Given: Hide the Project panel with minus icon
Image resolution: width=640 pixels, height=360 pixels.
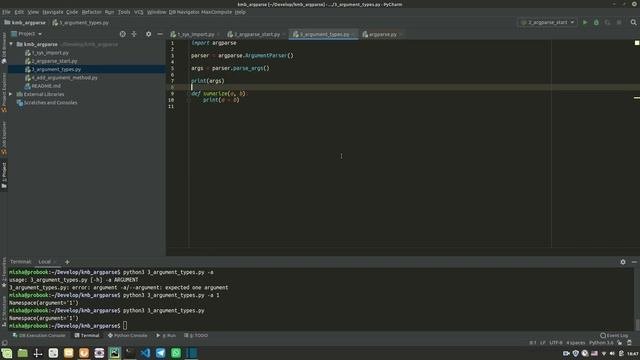Looking at the screenshot, I should [x=160, y=34].
